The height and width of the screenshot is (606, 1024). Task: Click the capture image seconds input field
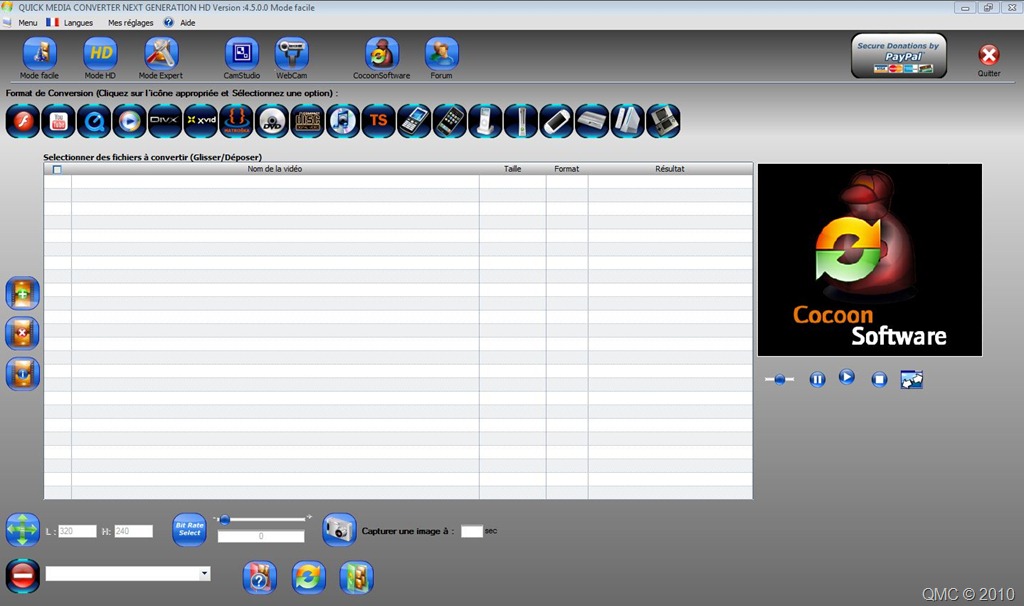[472, 531]
